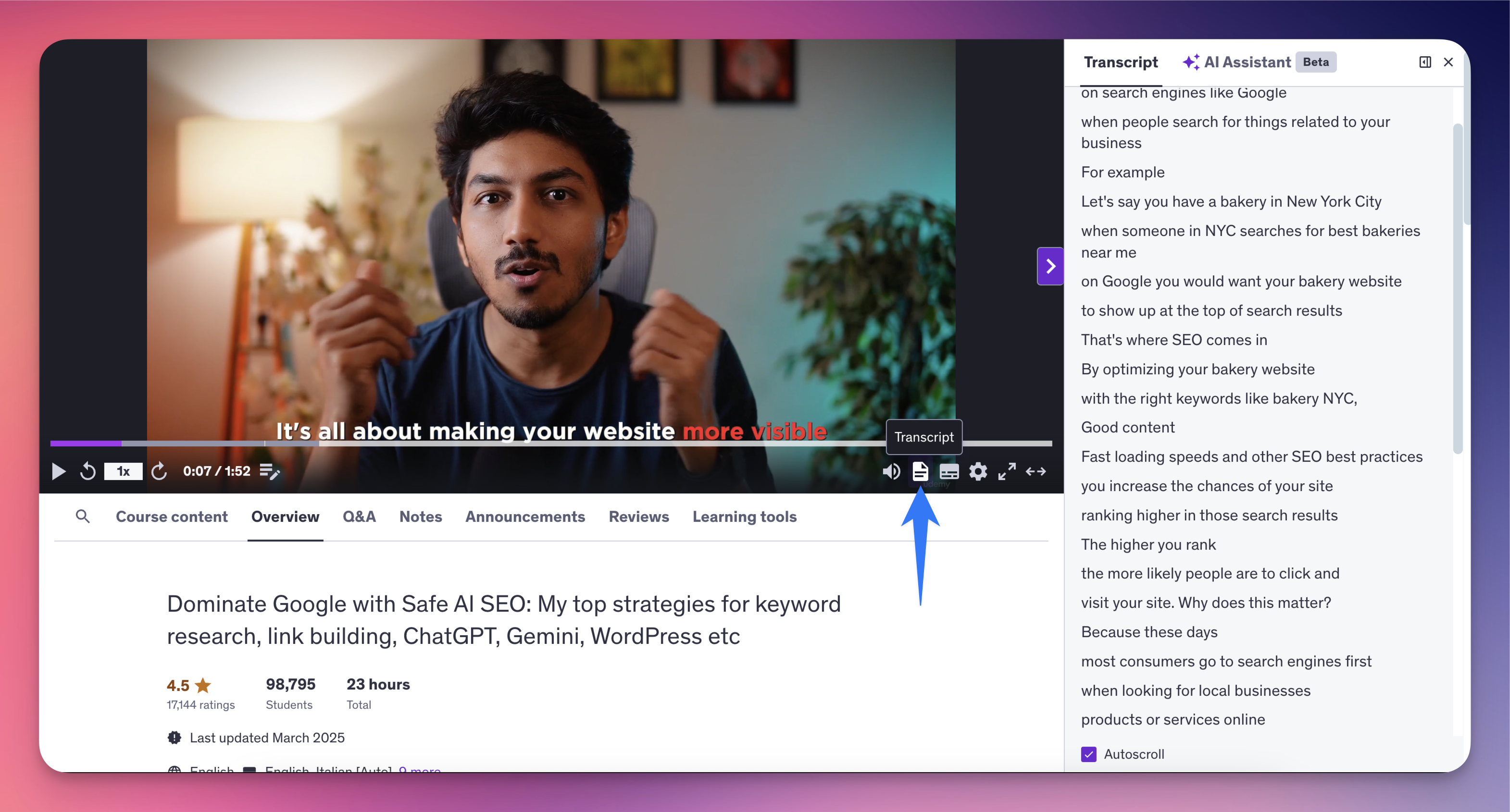Rewind the video five seconds

pyautogui.click(x=88, y=471)
